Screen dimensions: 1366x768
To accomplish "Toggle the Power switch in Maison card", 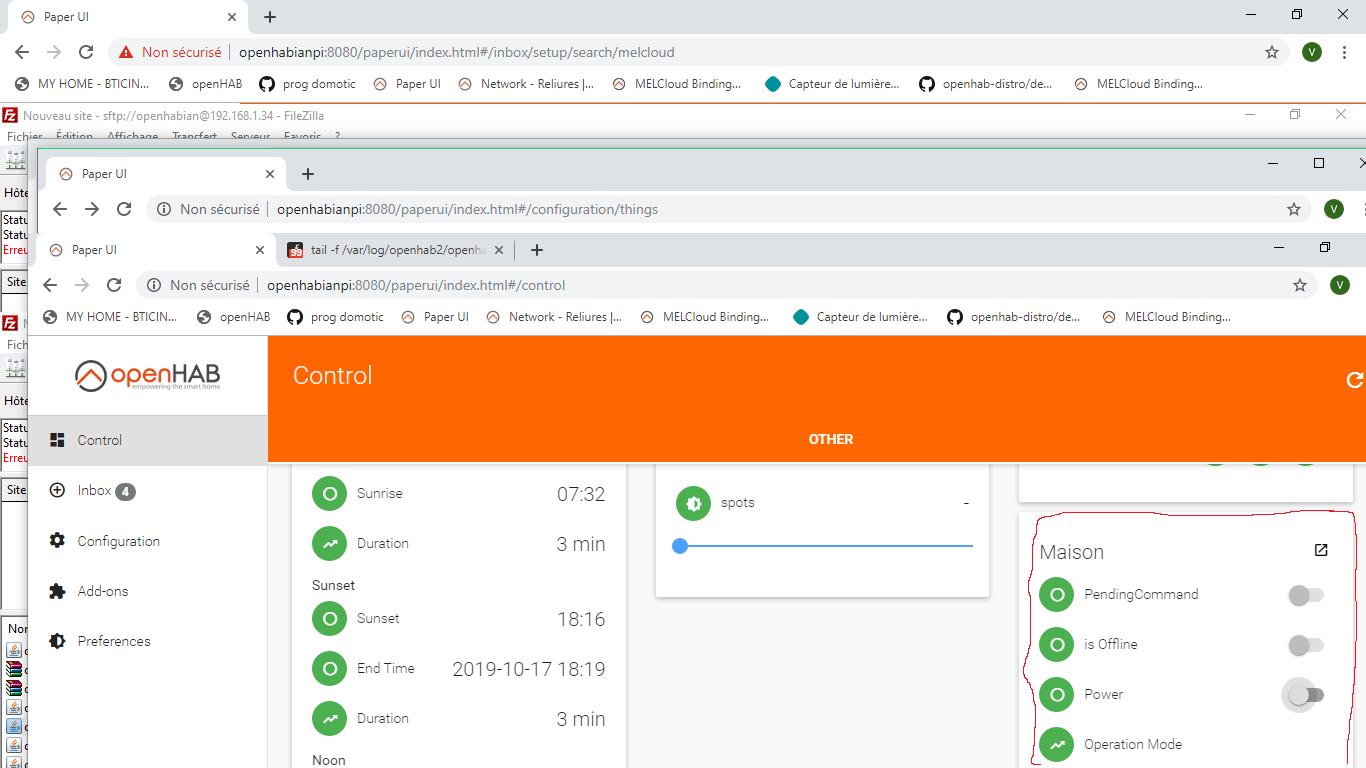I will tap(1303, 695).
